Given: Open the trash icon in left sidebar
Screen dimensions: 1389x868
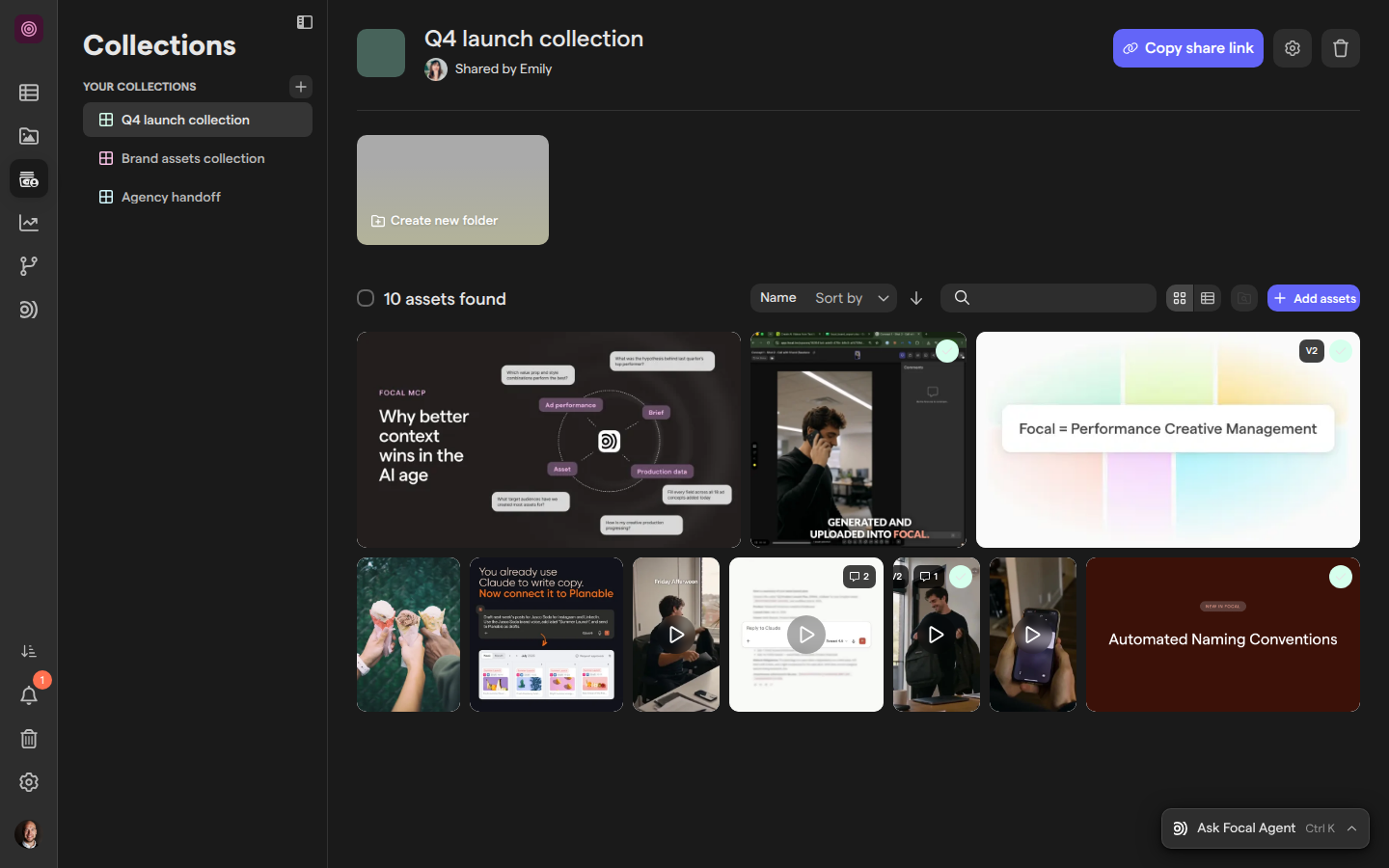Looking at the screenshot, I should 29,739.
